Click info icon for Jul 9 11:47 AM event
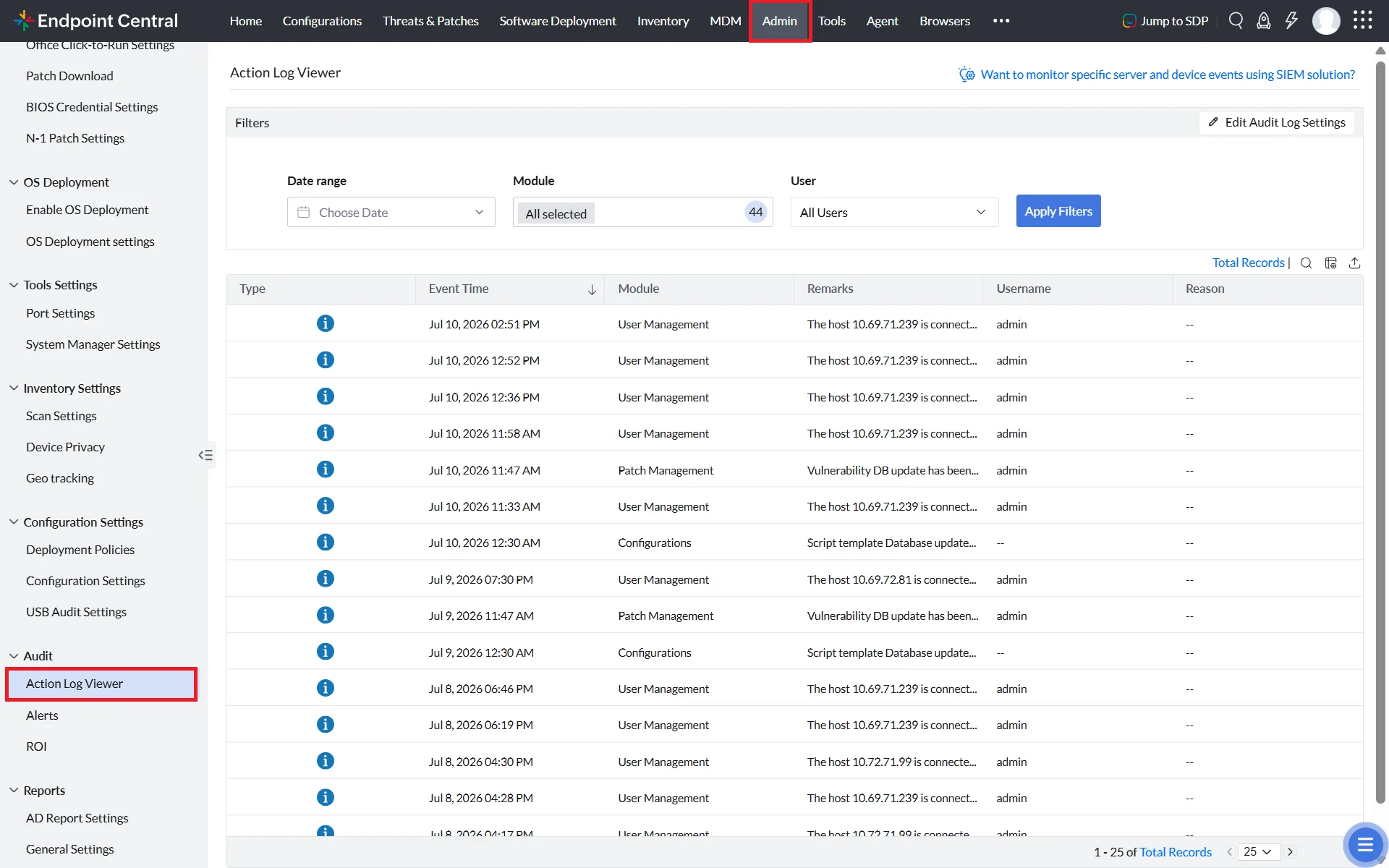 coord(326,615)
